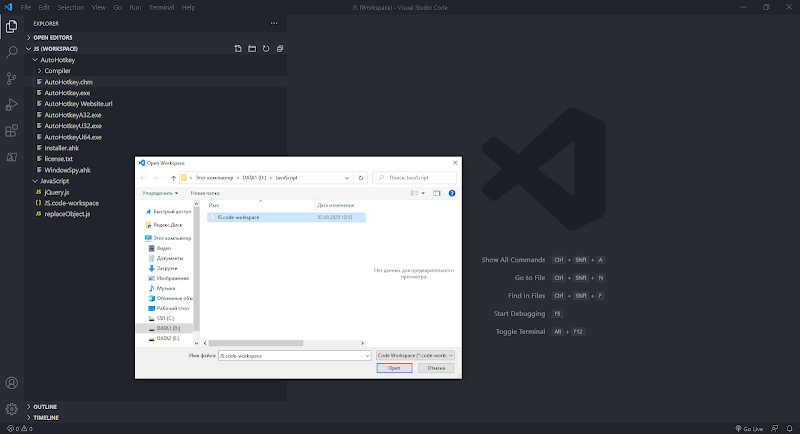Open the Accounts menu in the activity bar
The width and height of the screenshot is (800, 434).
tap(11, 383)
